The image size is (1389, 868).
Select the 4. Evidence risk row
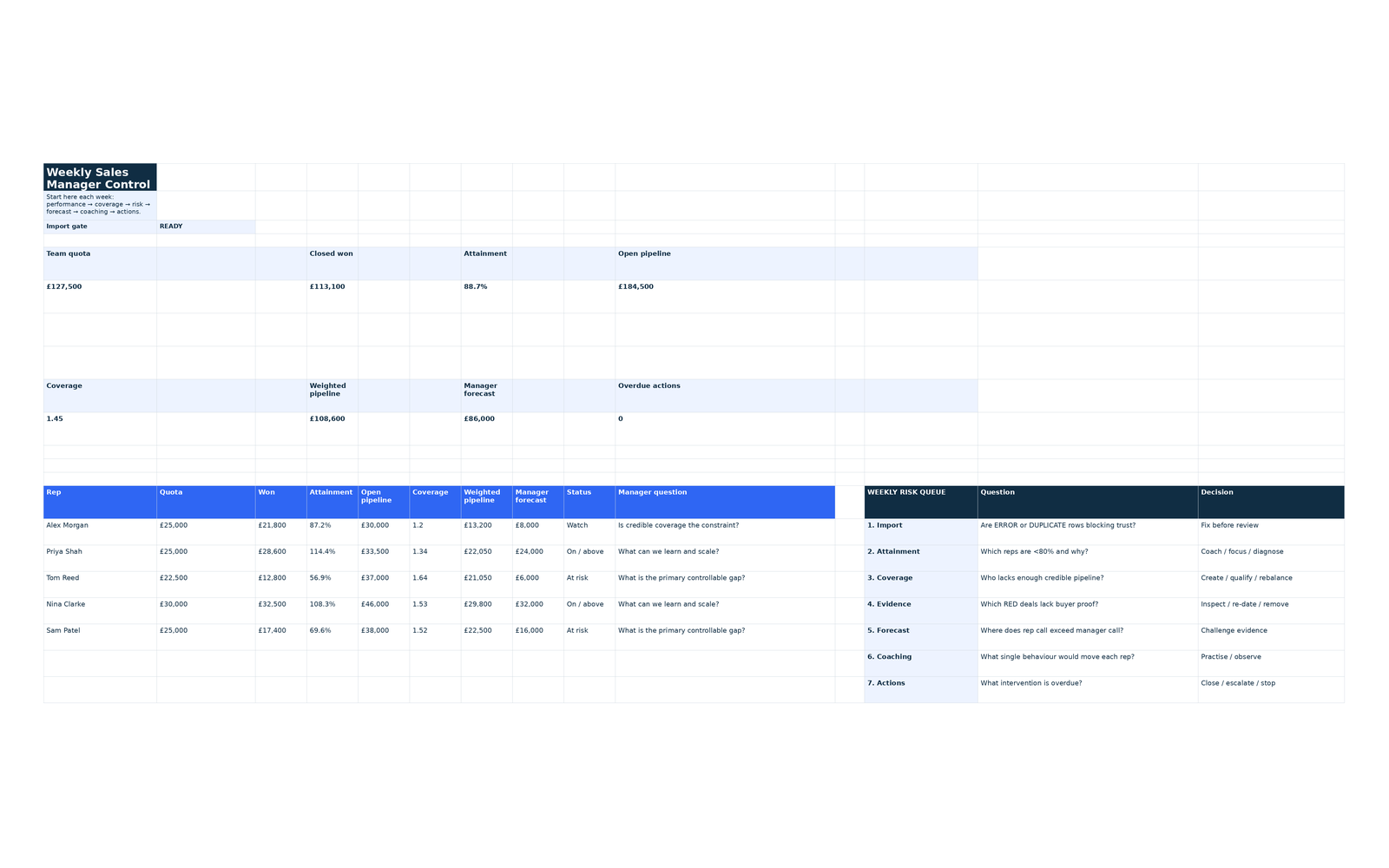(921, 611)
